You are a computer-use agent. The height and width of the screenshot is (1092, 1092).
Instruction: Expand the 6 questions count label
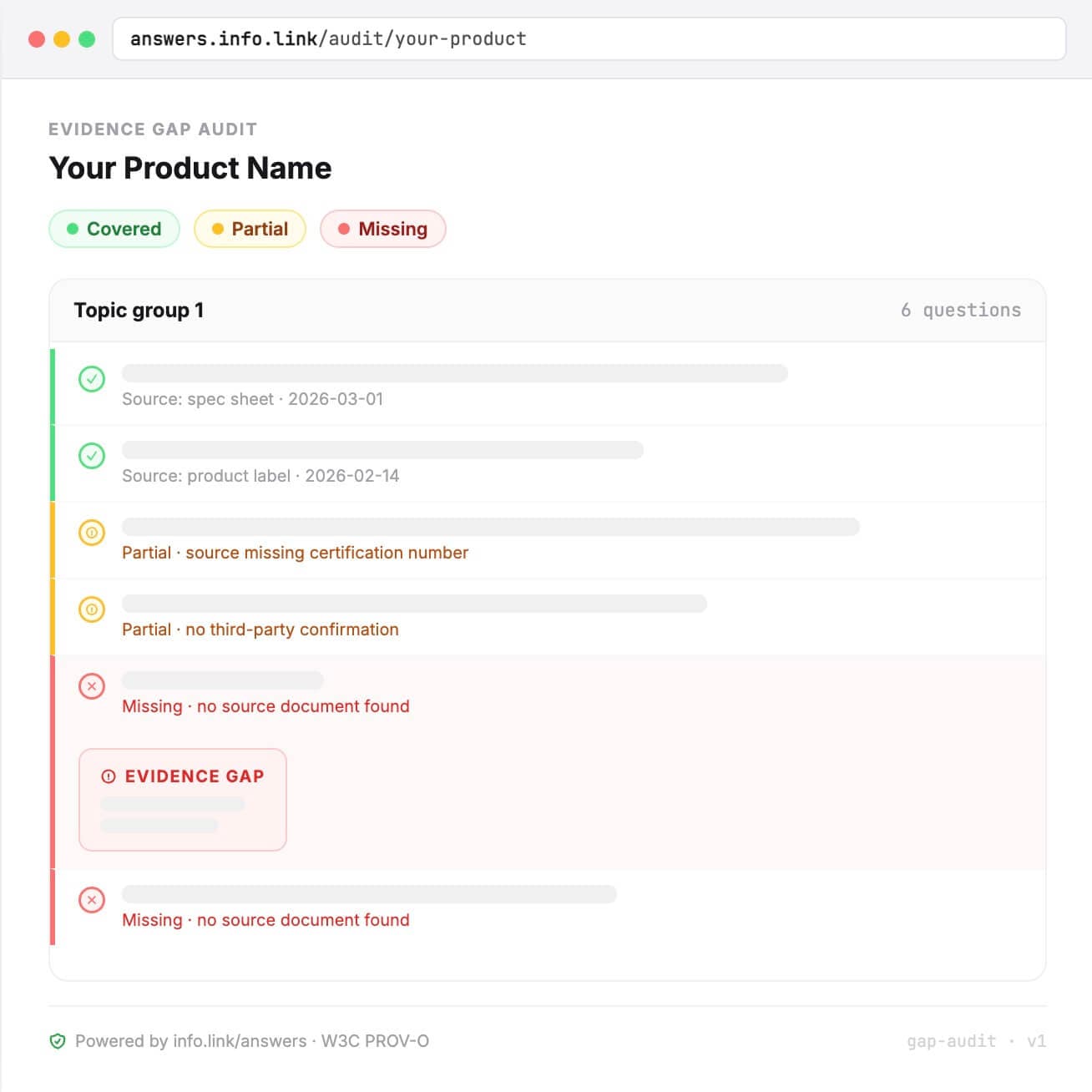(x=960, y=311)
